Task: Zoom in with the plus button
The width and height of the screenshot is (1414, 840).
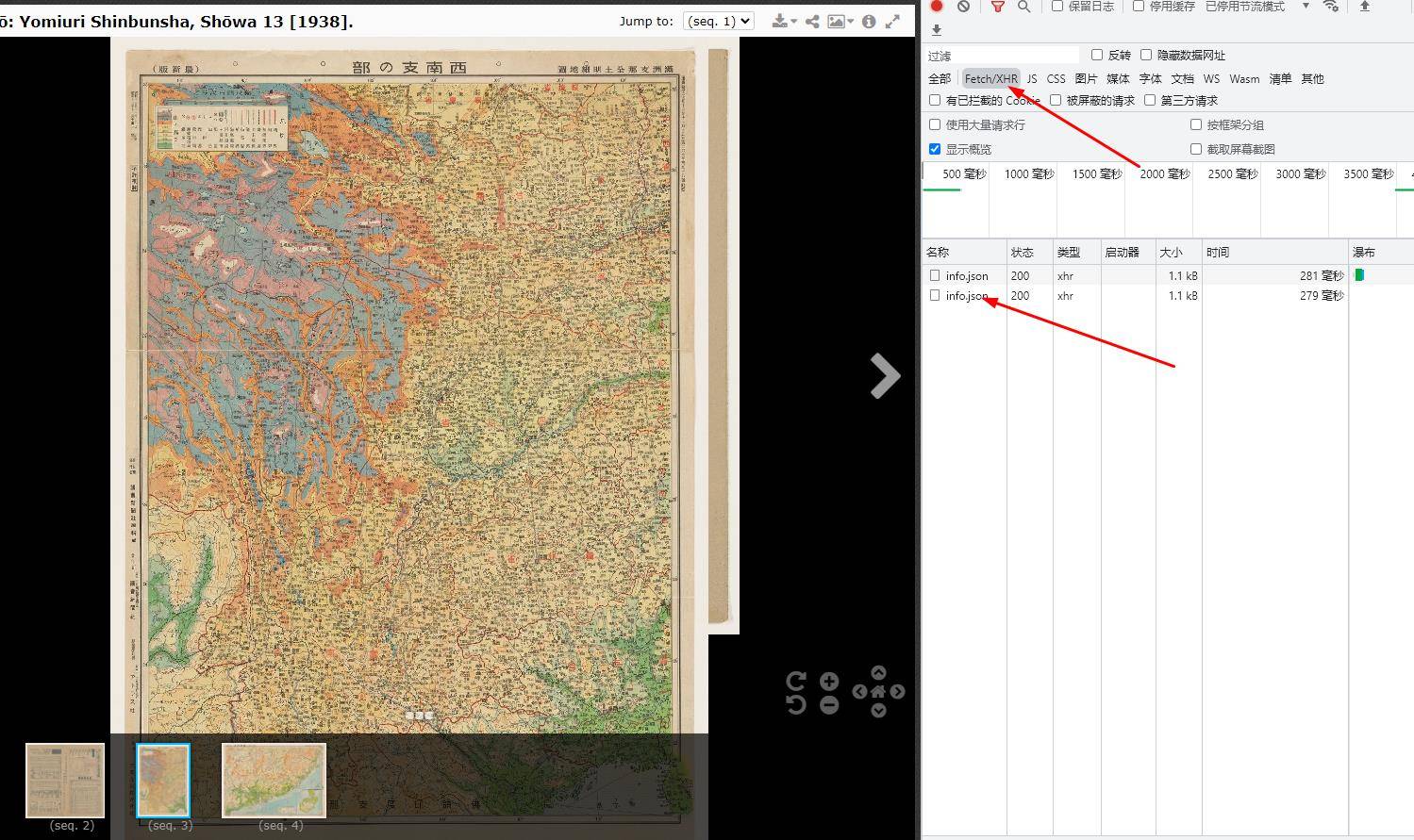Action: click(x=829, y=682)
